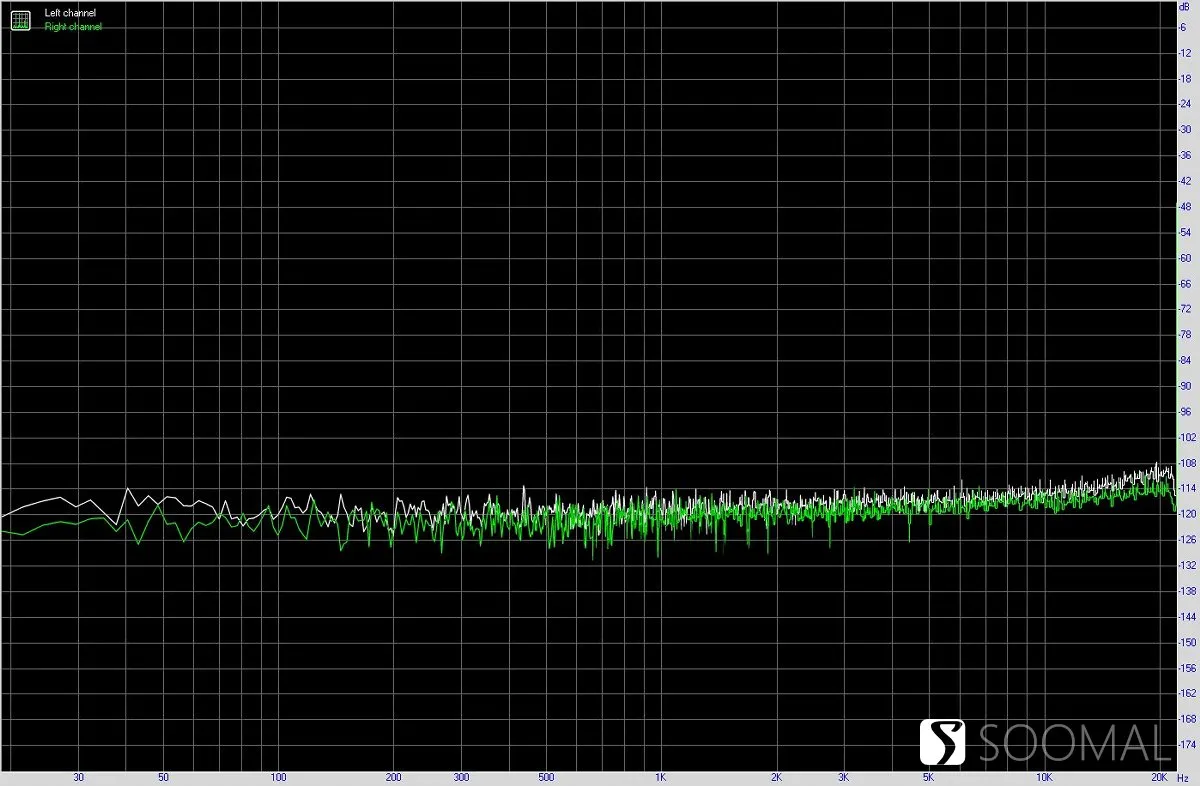
Task: Click the 200 Hz frequency axis label
Action: point(393,777)
